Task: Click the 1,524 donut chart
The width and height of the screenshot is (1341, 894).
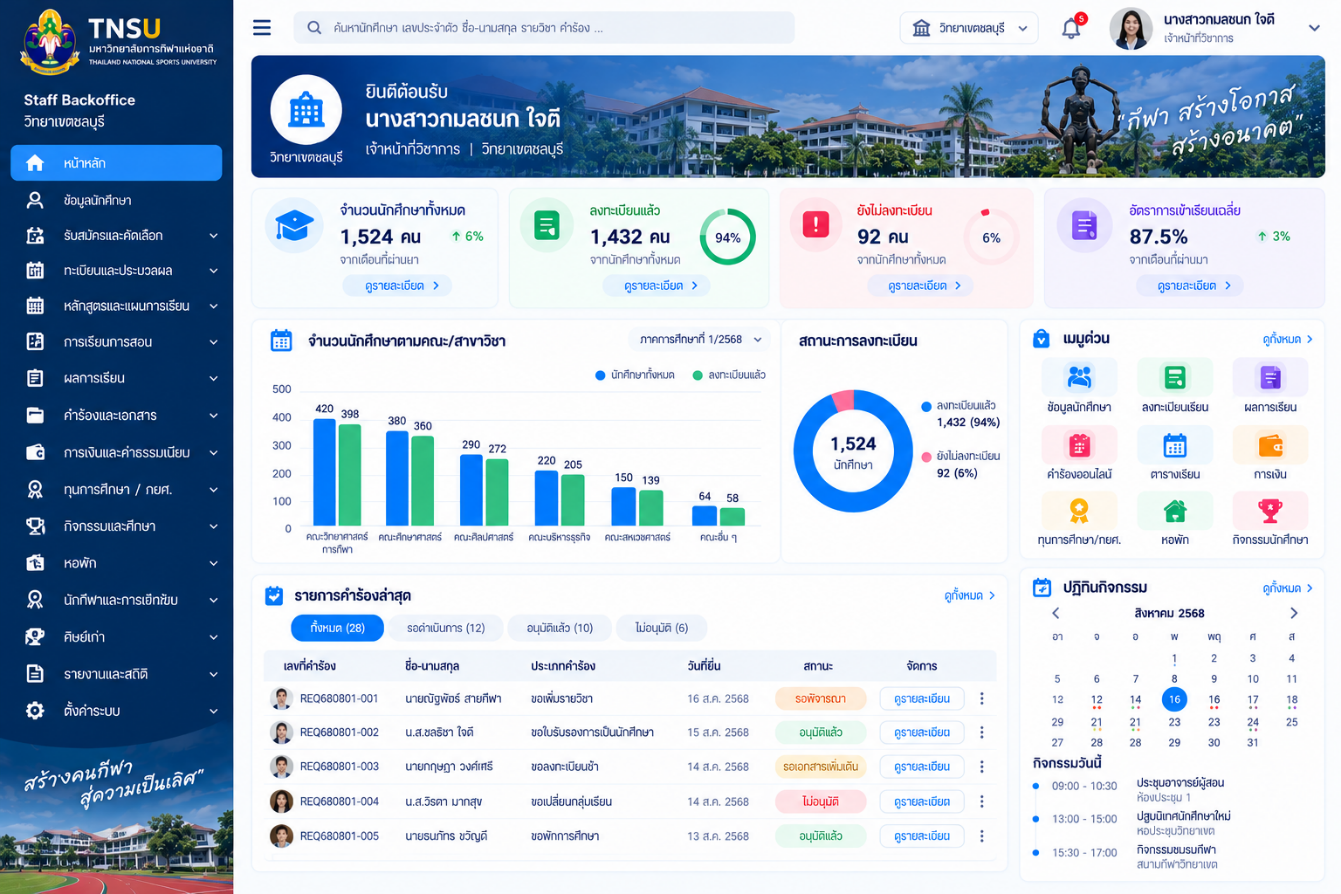Action: (853, 451)
